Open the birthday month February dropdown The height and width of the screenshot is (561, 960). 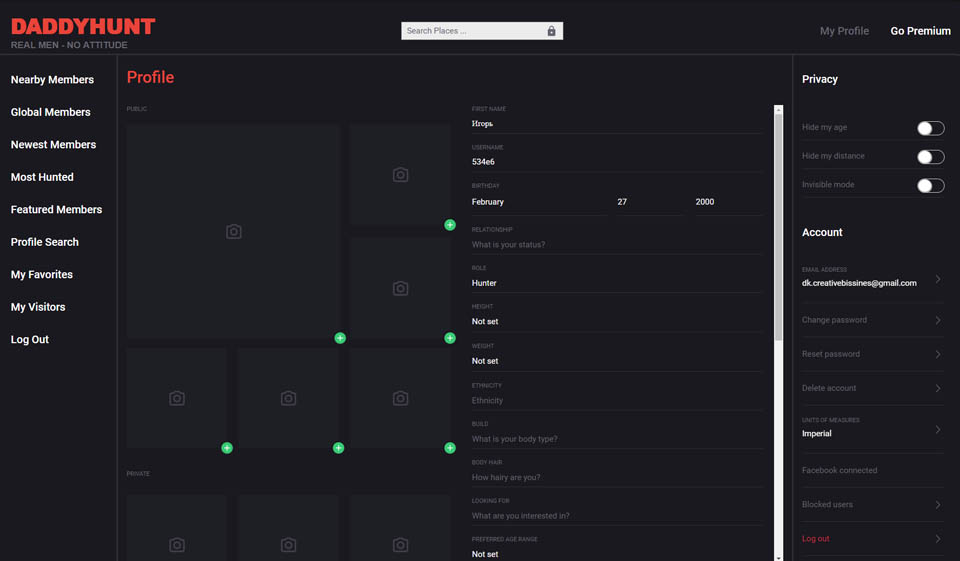538,202
